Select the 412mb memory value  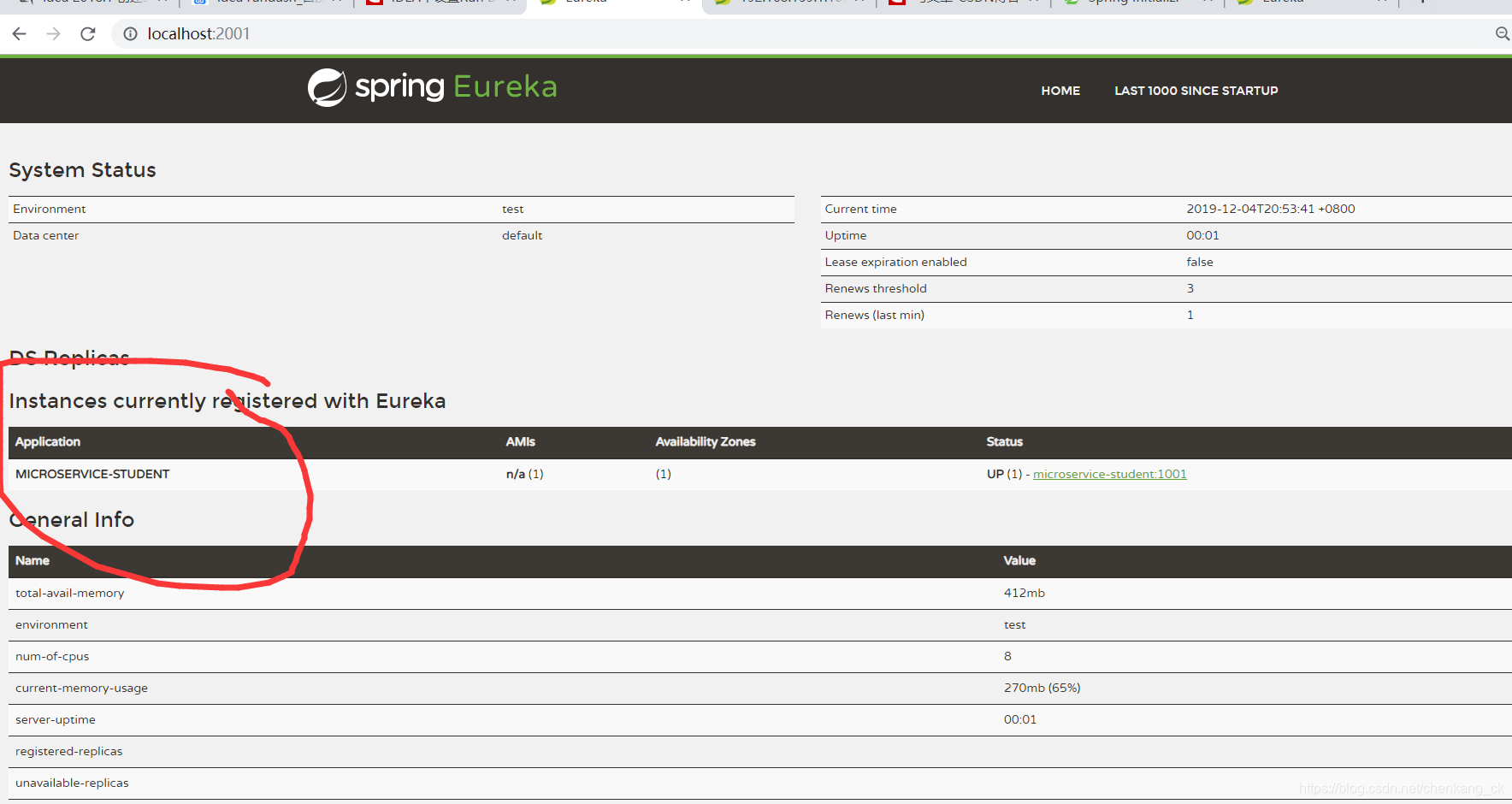tap(1024, 593)
